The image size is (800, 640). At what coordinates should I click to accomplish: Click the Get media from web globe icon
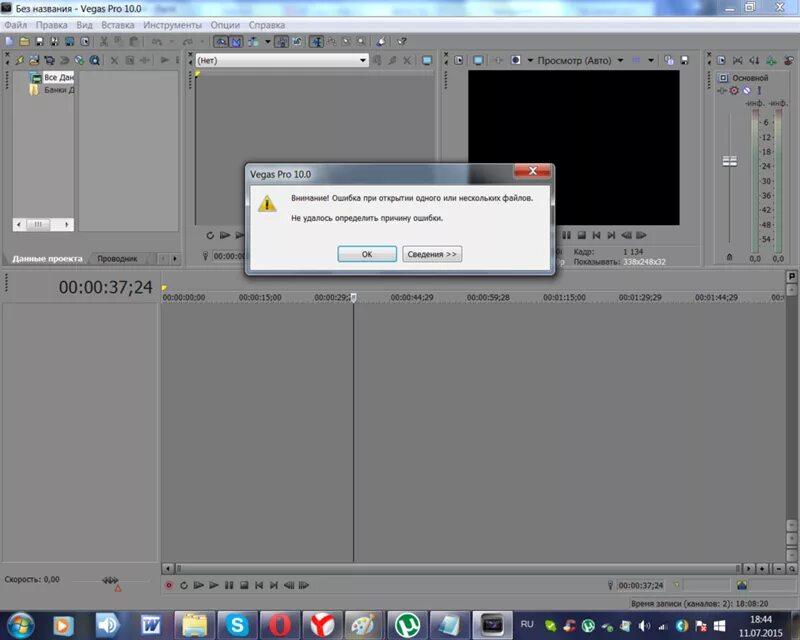(79, 60)
